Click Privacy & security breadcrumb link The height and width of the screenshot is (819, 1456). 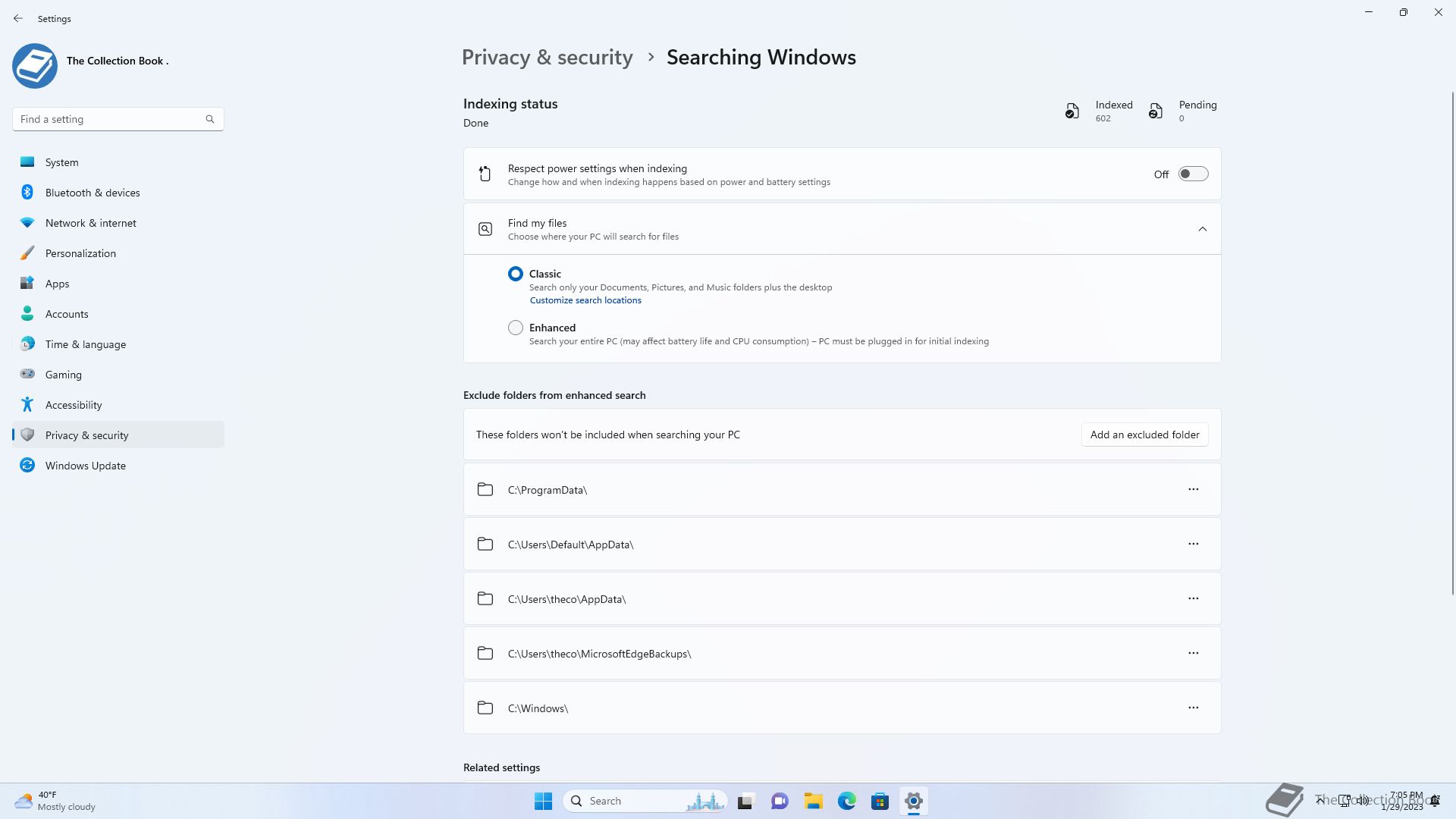click(547, 58)
